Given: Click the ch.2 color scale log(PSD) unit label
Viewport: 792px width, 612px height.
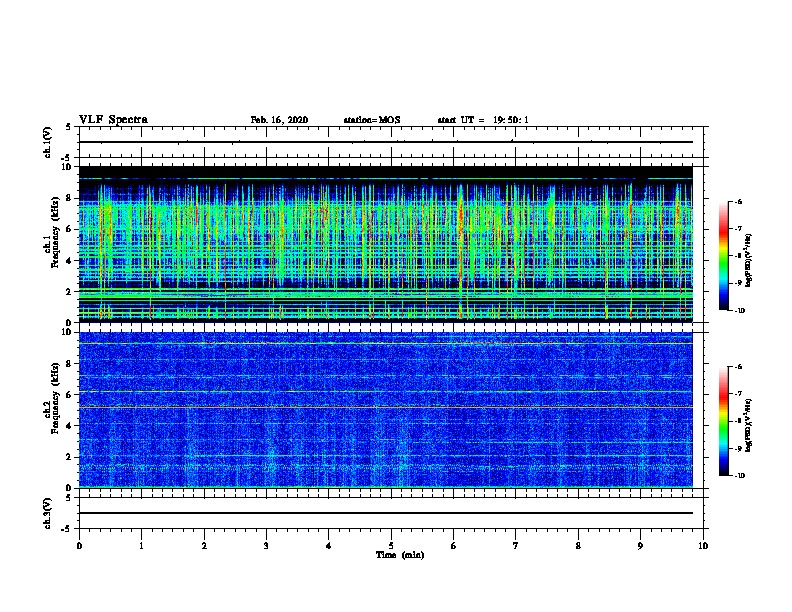Looking at the screenshot, I should pos(749,425).
